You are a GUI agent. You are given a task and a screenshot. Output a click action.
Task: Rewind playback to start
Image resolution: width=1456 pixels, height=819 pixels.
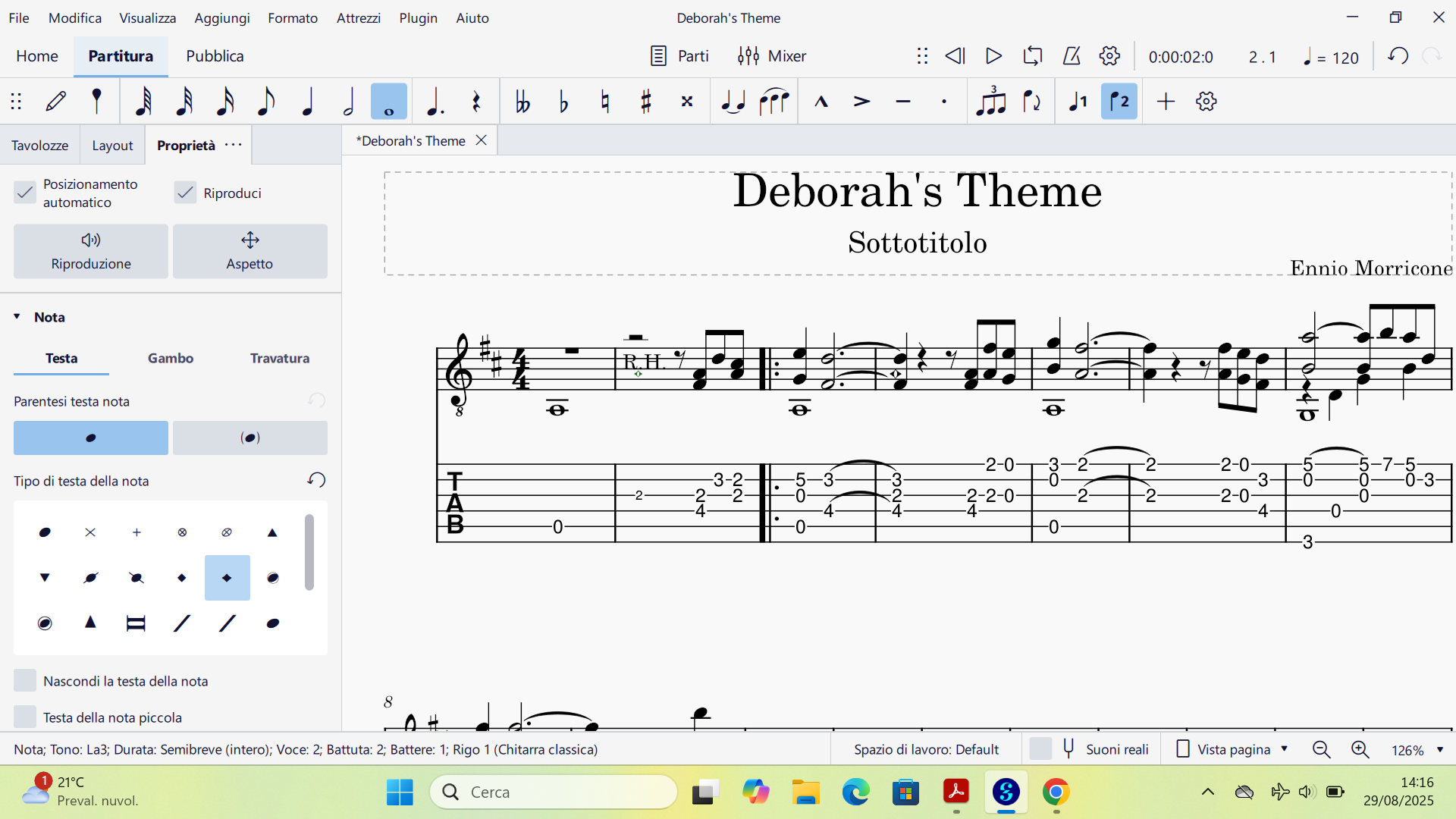pos(955,56)
